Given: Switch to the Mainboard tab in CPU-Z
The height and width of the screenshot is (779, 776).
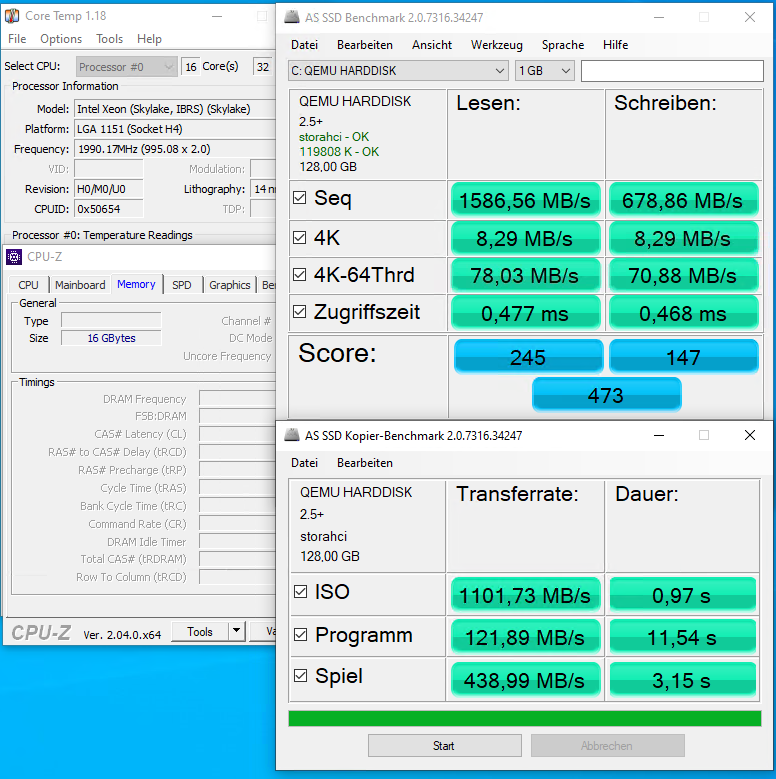Looking at the screenshot, I should [x=80, y=285].
